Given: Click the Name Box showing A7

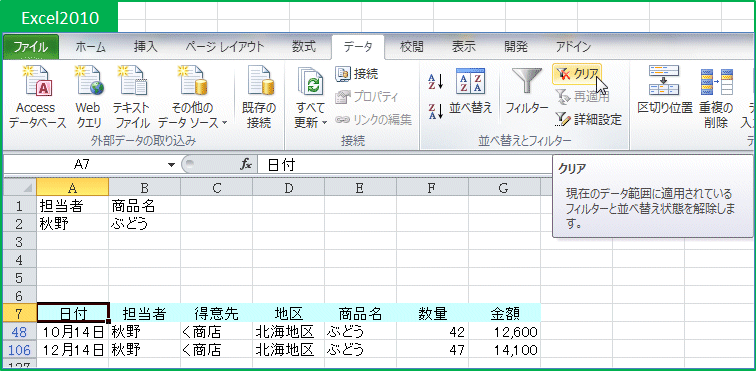Looking at the screenshot, I should tap(83, 165).
